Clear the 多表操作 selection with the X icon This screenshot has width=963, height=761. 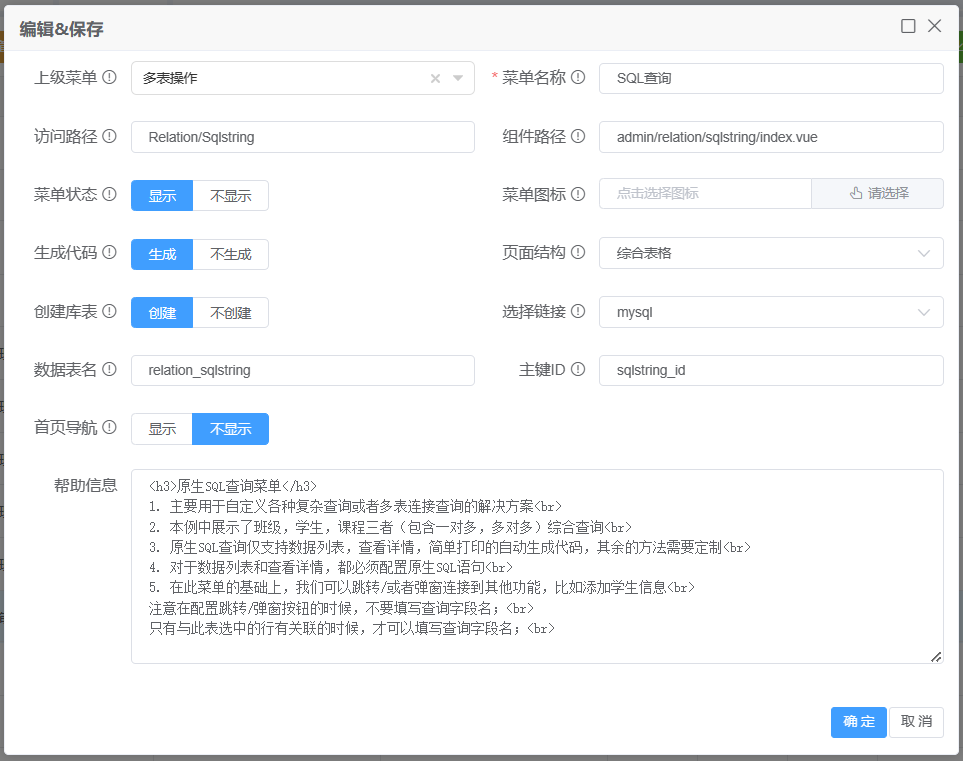coord(435,79)
